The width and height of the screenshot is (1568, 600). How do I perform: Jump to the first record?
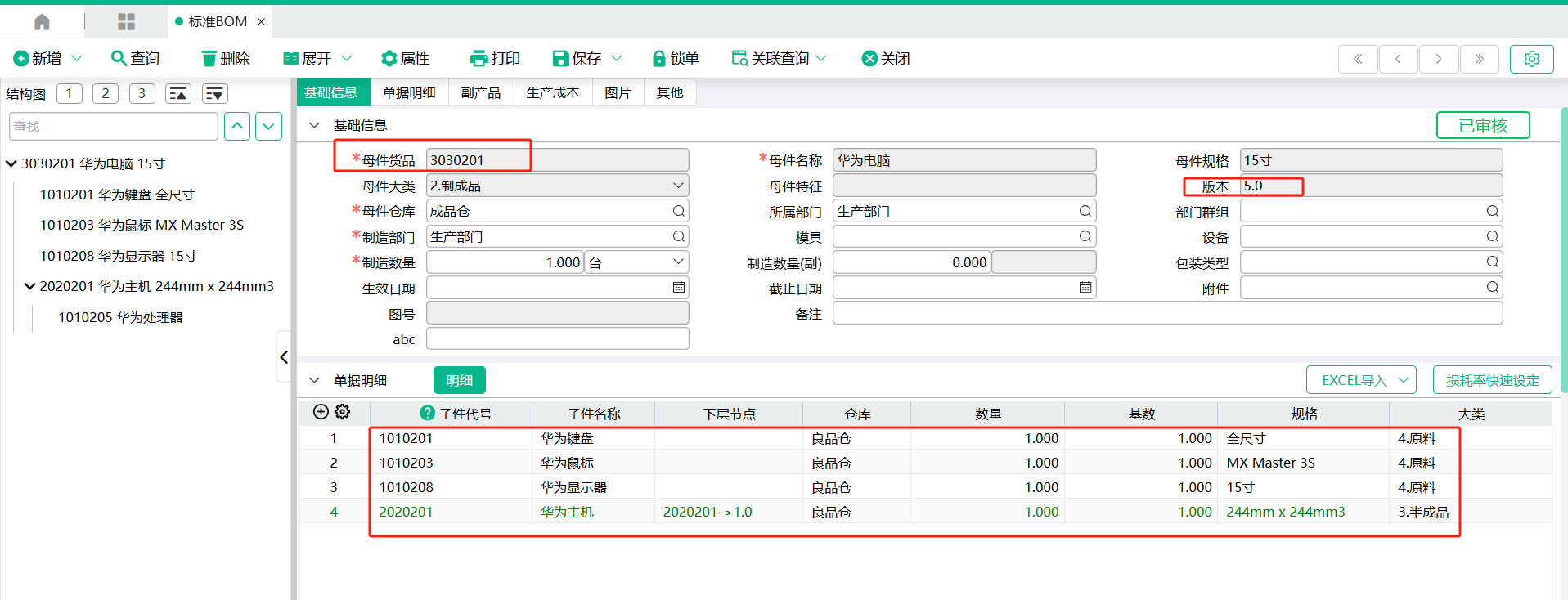coord(1358,59)
